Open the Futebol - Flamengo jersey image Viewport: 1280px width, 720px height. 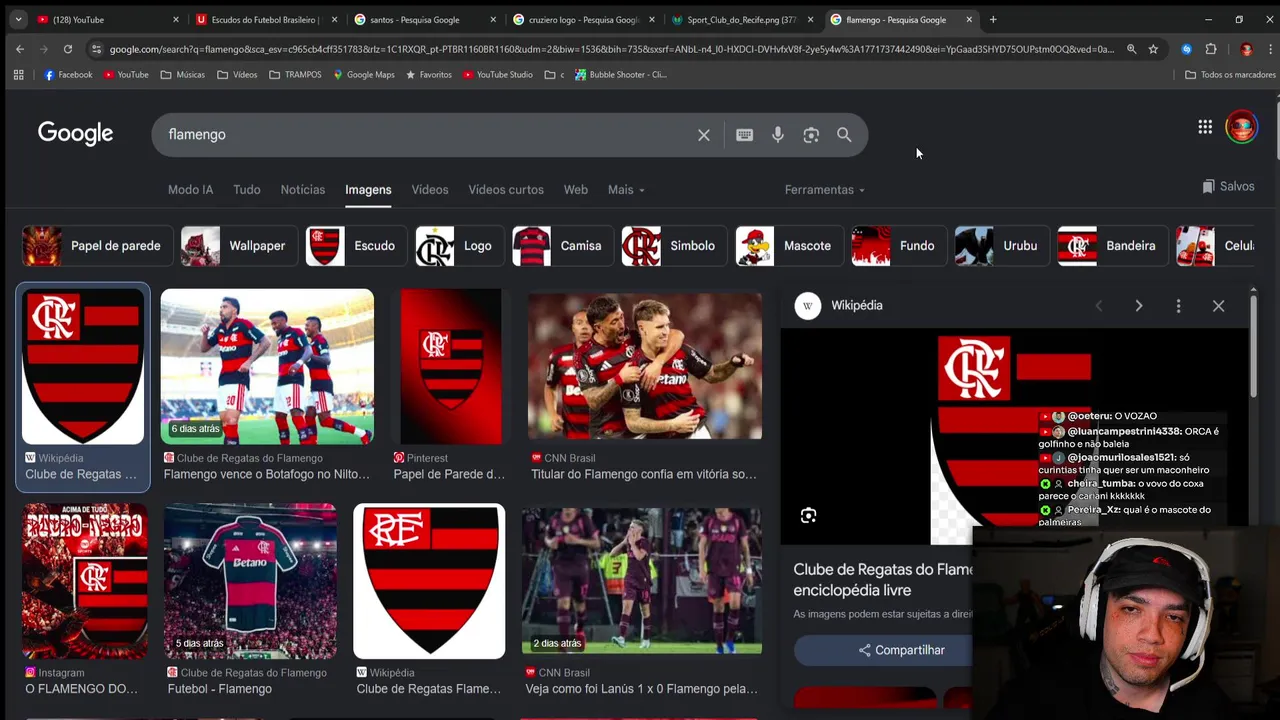pos(250,581)
